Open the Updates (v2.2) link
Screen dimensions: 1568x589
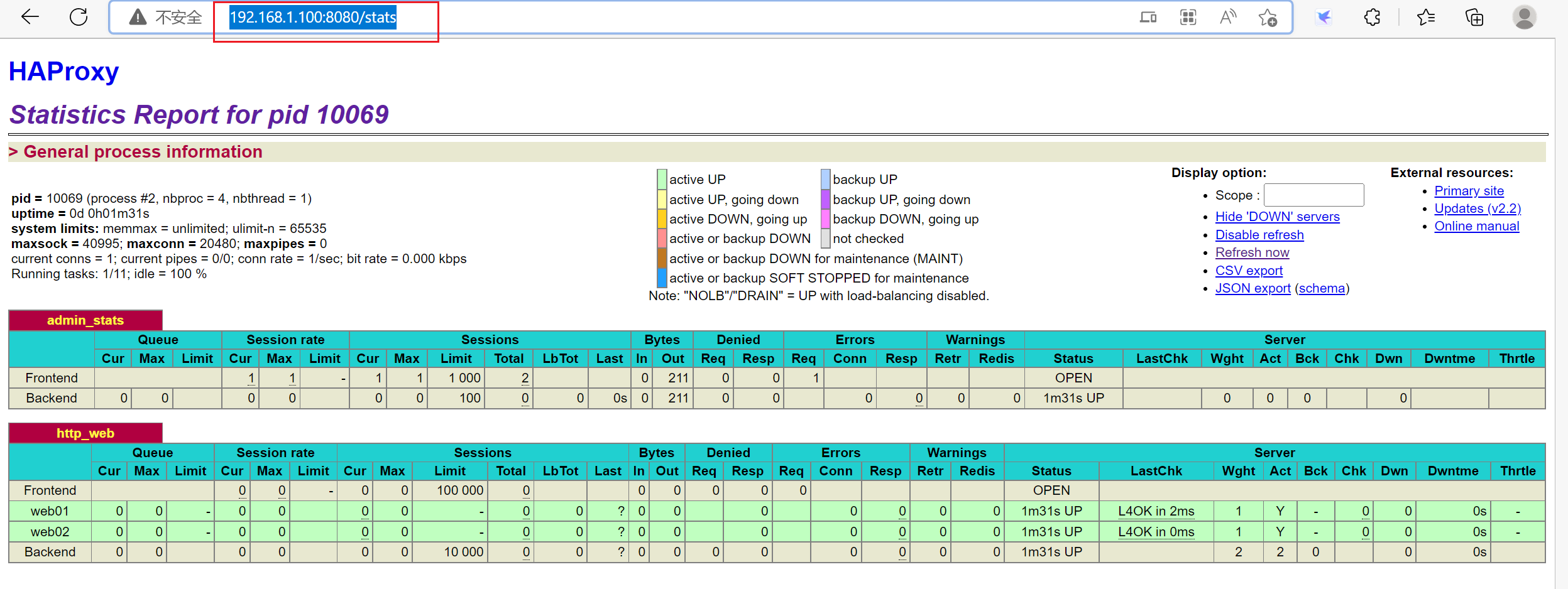click(x=1478, y=208)
